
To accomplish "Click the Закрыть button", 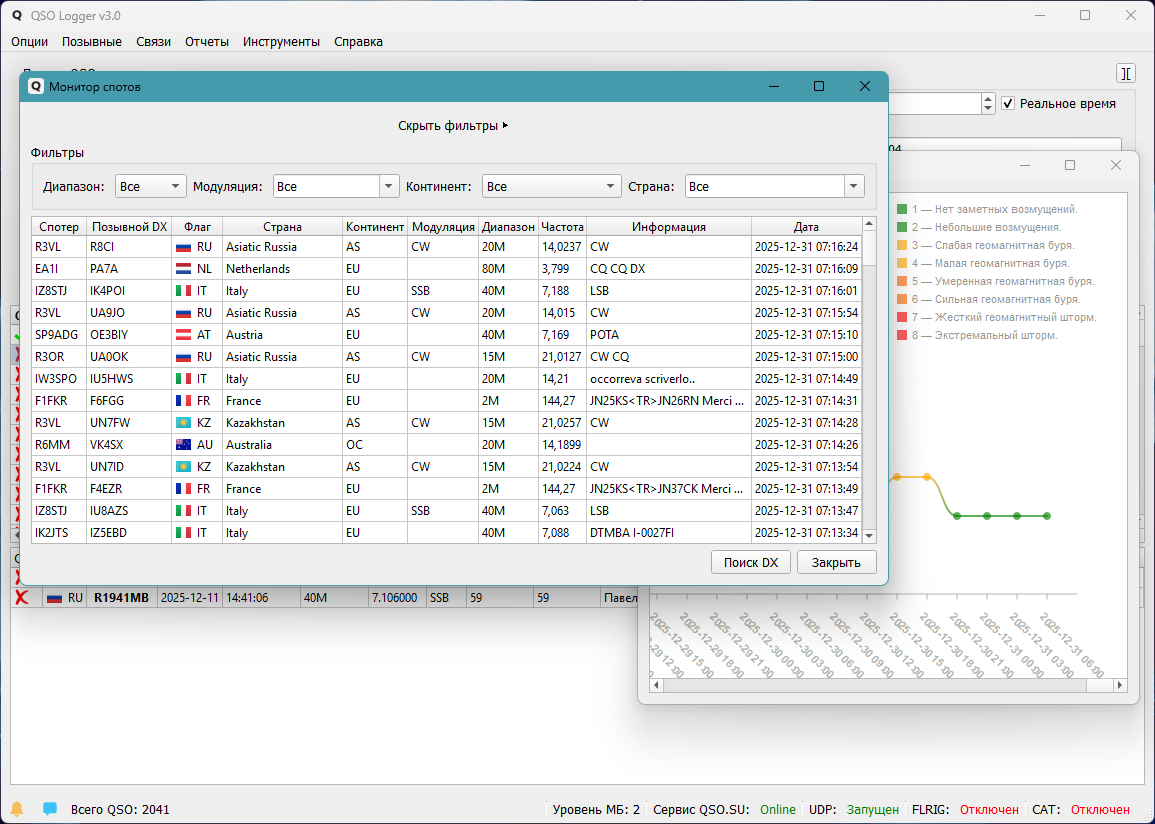I will [836, 562].
